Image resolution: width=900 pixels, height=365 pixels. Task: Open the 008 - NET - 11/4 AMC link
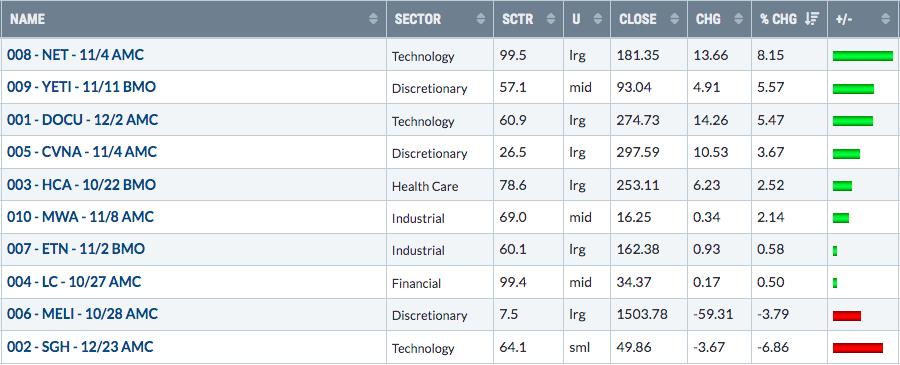pos(75,55)
